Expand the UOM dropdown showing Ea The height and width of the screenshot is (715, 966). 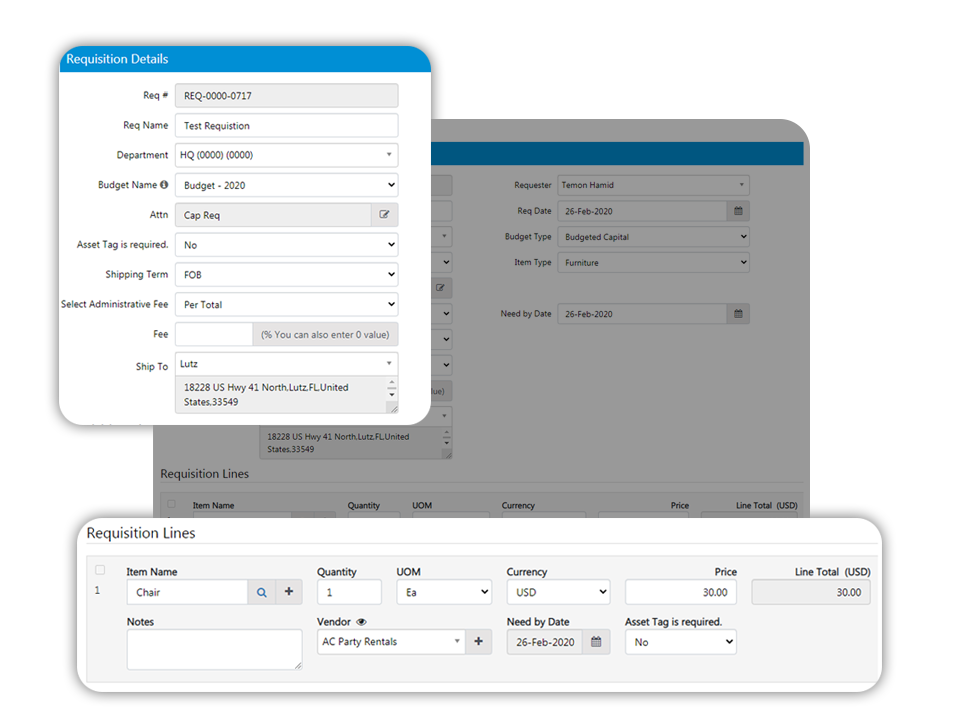pos(444,592)
